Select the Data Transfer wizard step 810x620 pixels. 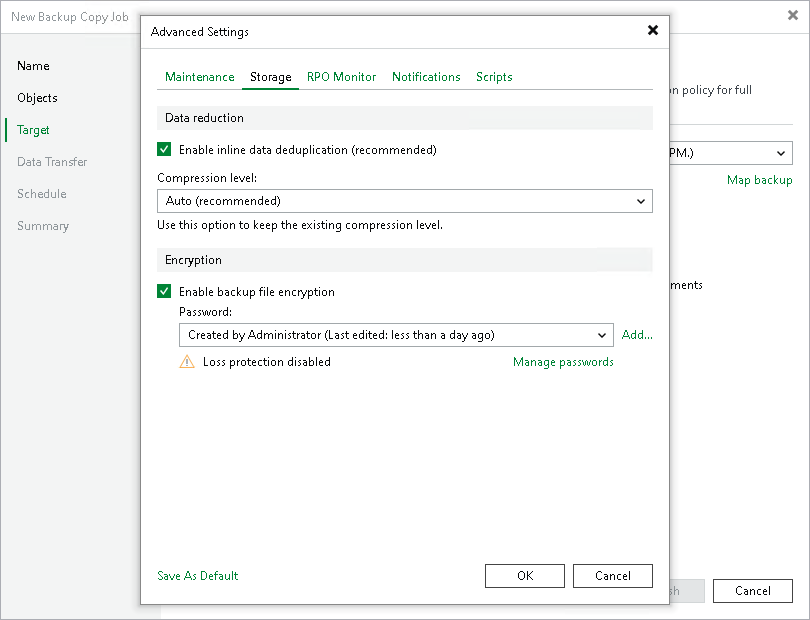point(52,162)
